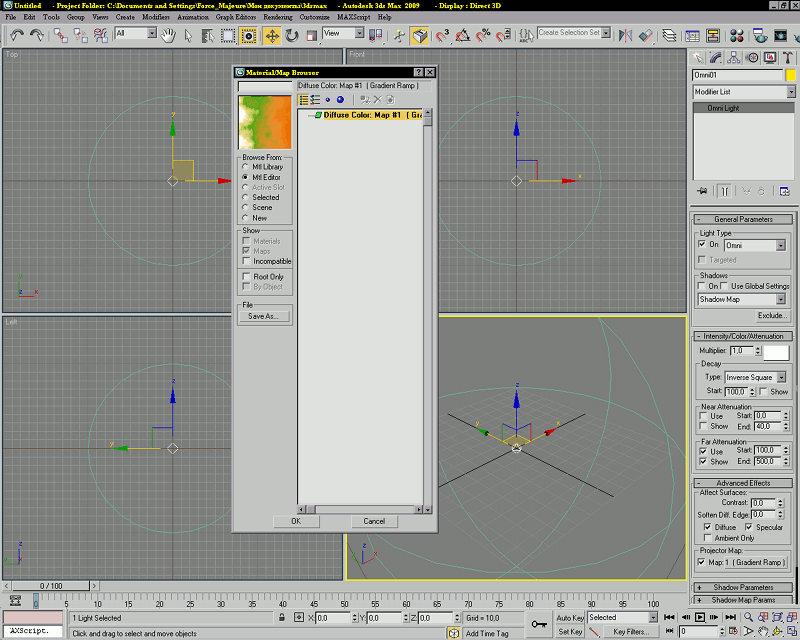Click OK in Material/Map Browser
Screen dimensions: 800x640
(296, 521)
